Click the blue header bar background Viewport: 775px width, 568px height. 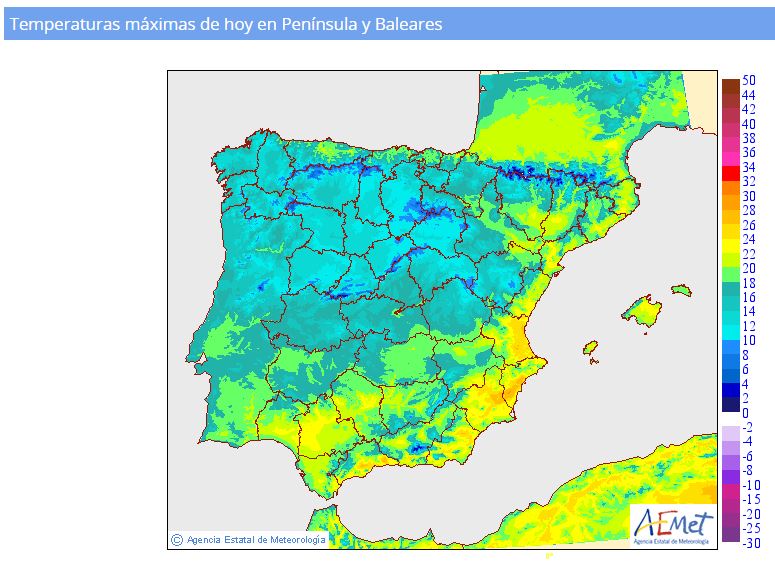pos(600,24)
